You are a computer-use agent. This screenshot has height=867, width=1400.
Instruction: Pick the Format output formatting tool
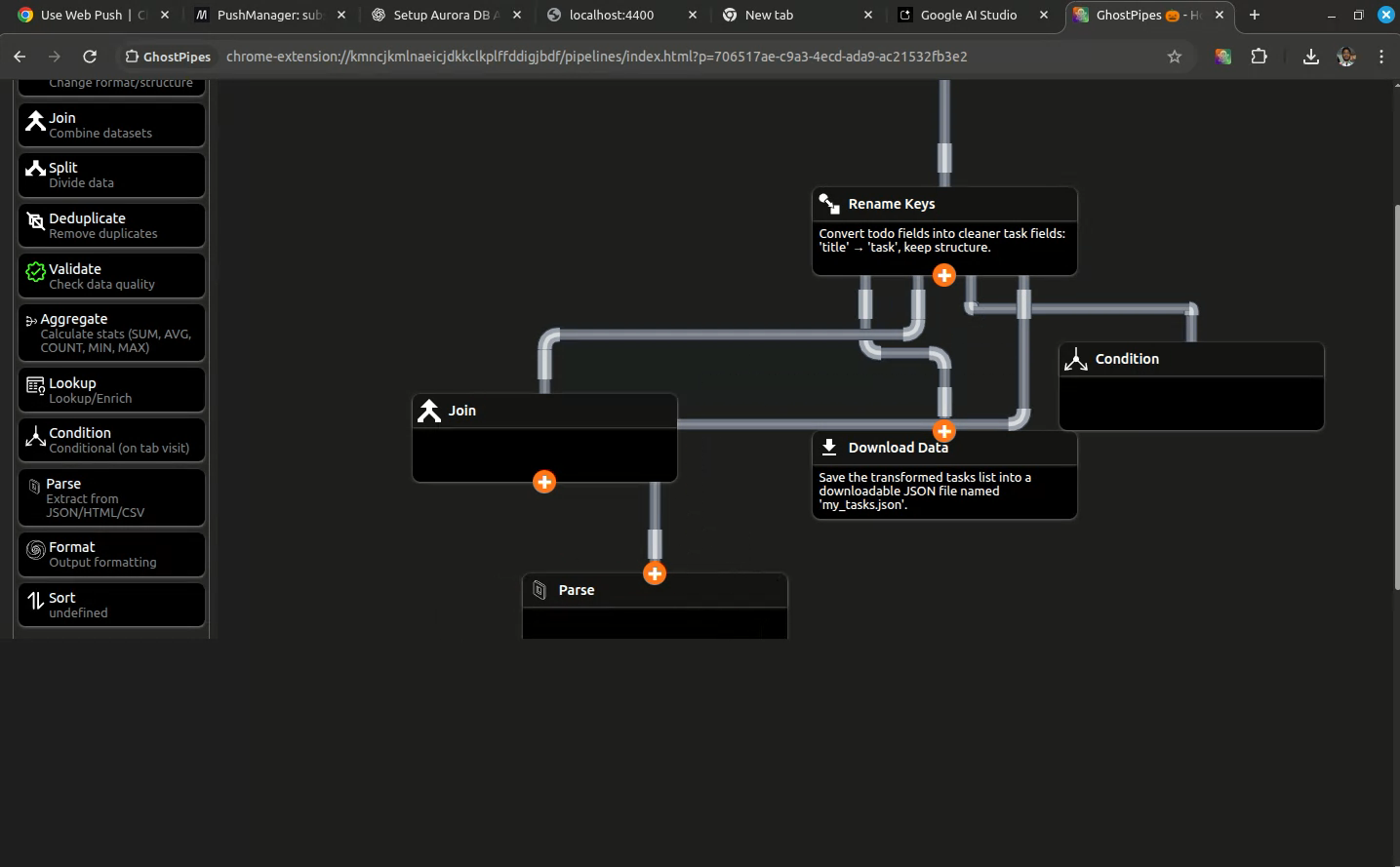pos(111,554)
